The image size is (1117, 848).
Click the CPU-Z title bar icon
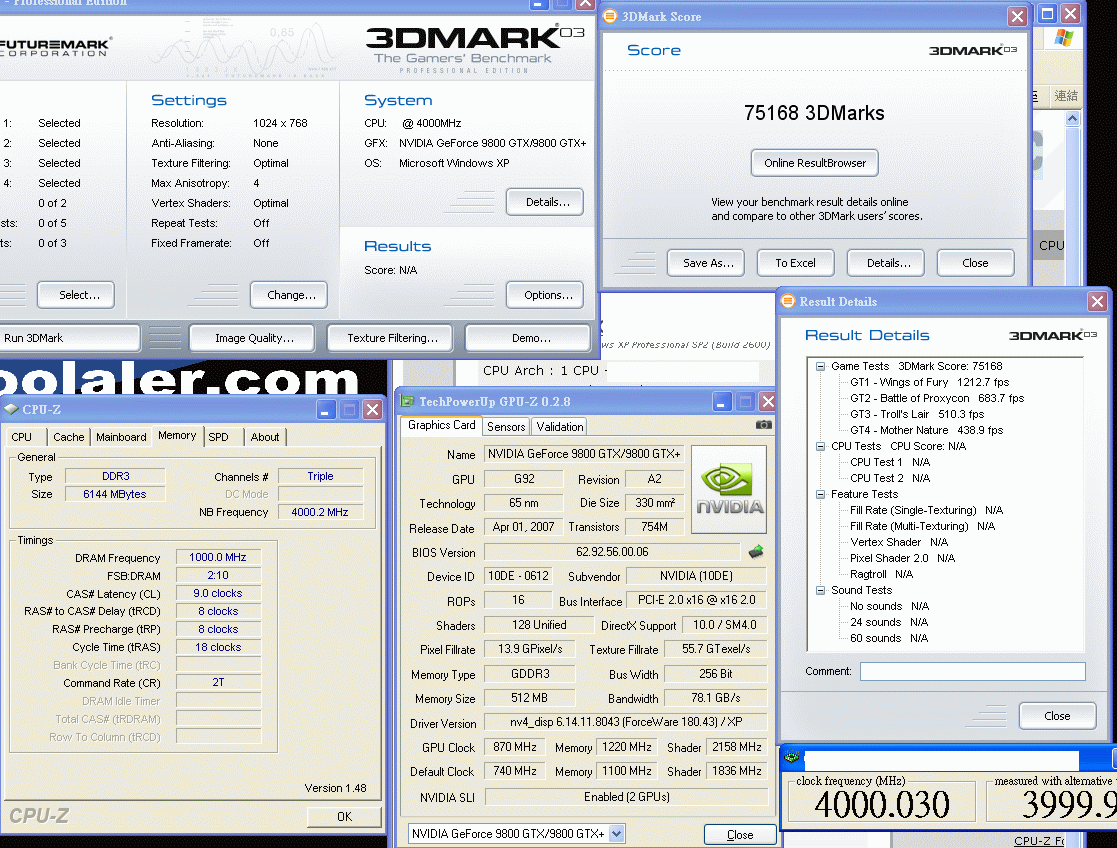click(x=11, y=409)
